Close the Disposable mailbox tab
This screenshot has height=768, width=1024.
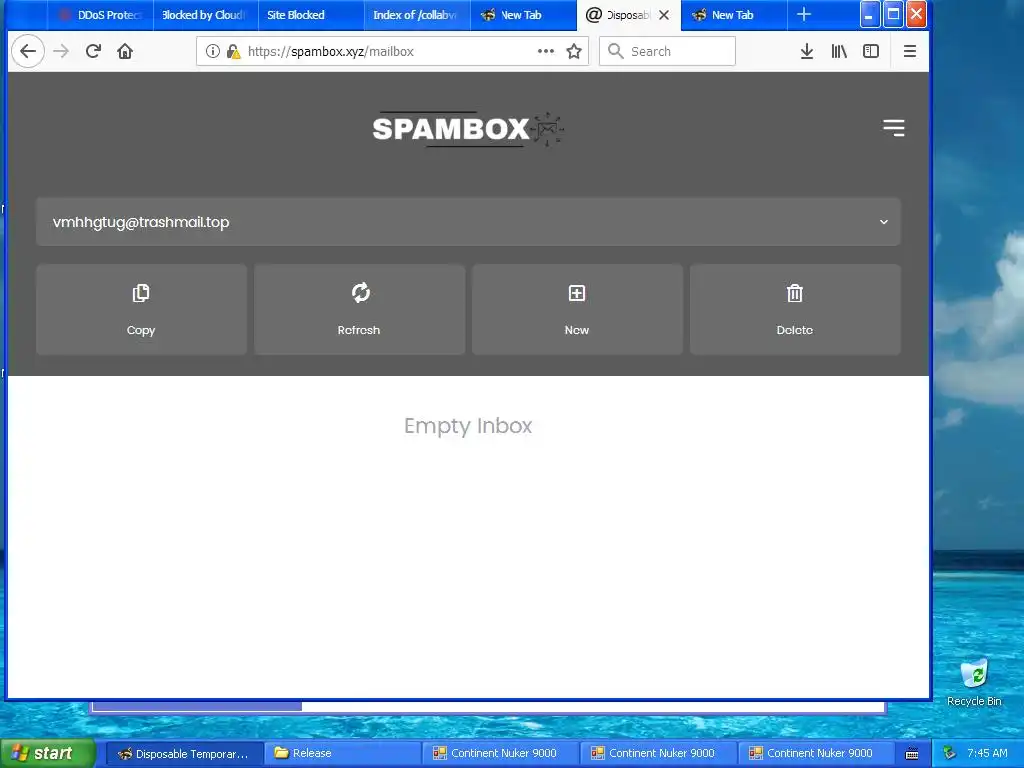point(664,15)
